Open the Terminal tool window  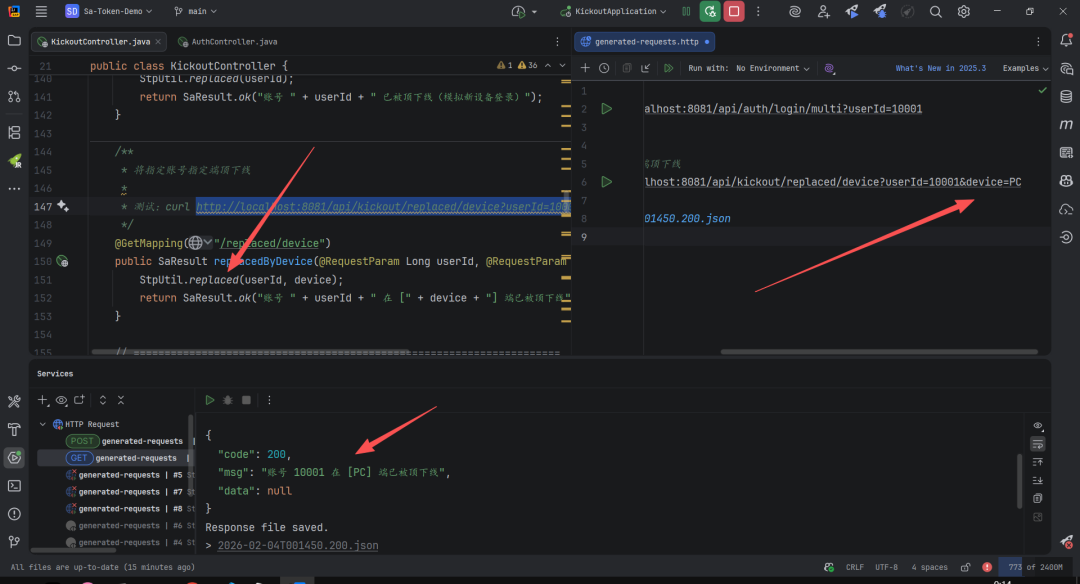coord(14,486)
